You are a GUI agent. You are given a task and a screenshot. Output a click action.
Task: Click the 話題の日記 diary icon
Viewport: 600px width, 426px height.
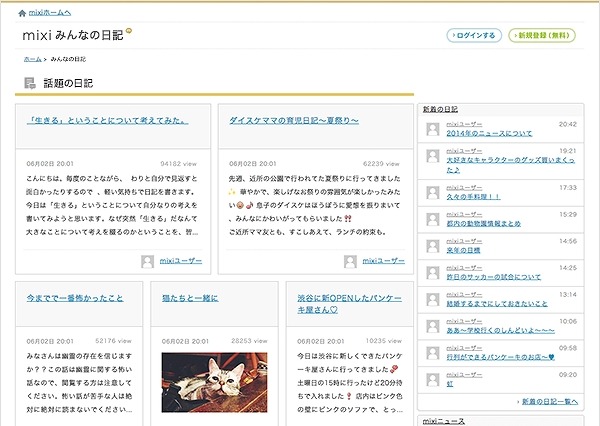(30, 83)
